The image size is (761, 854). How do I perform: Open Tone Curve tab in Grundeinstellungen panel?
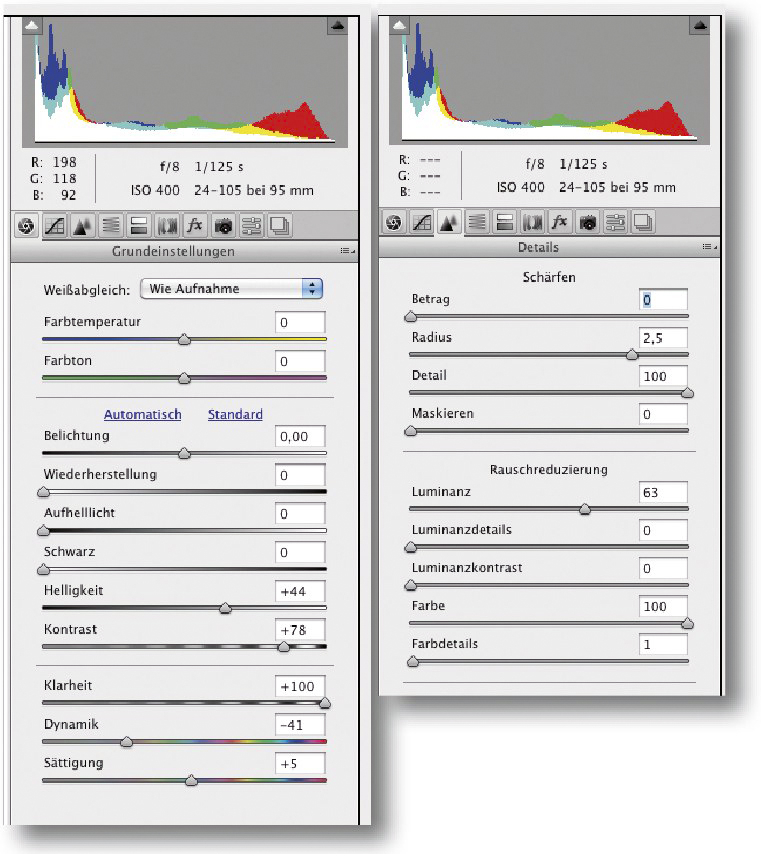click(x=54, y=225)
